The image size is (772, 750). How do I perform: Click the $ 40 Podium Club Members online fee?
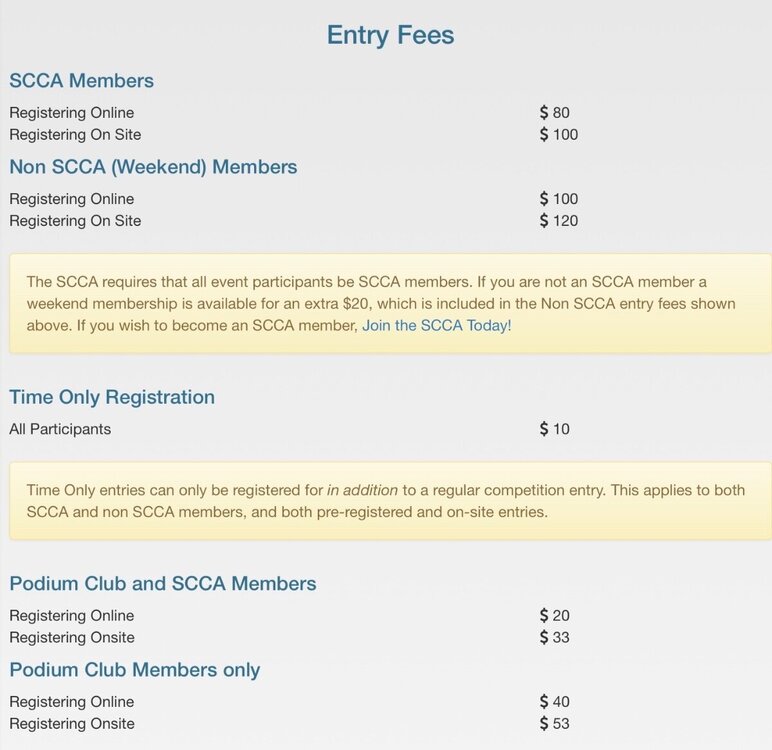click(554, 701)
